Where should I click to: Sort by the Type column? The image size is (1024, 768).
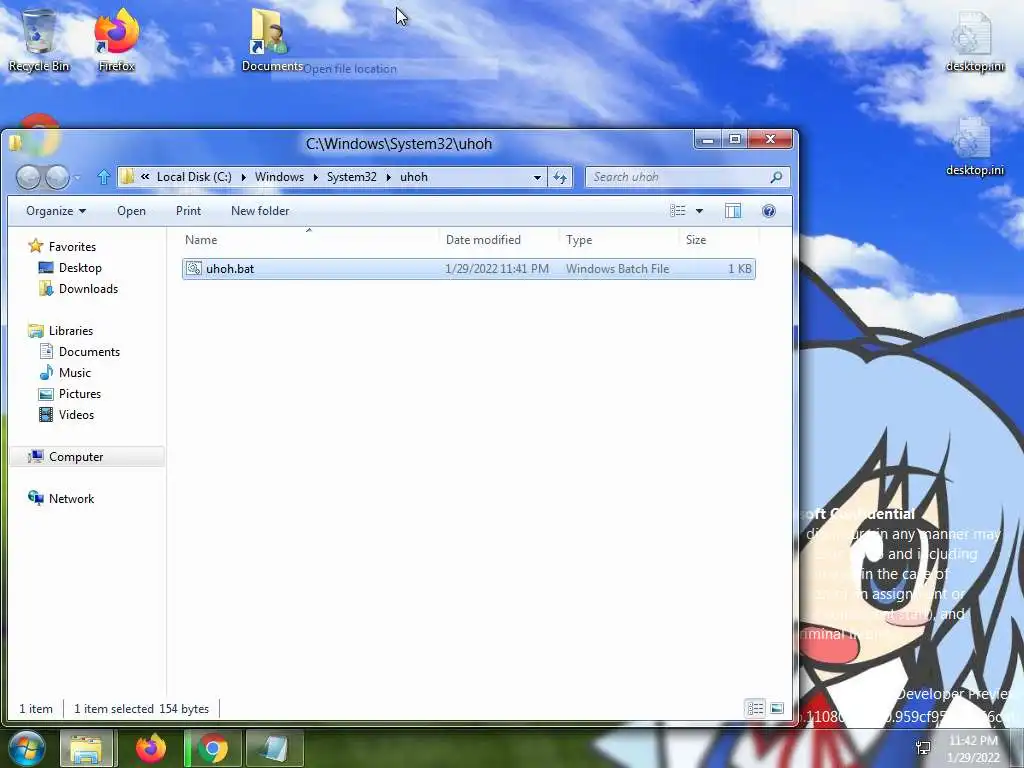coord(618,240)
